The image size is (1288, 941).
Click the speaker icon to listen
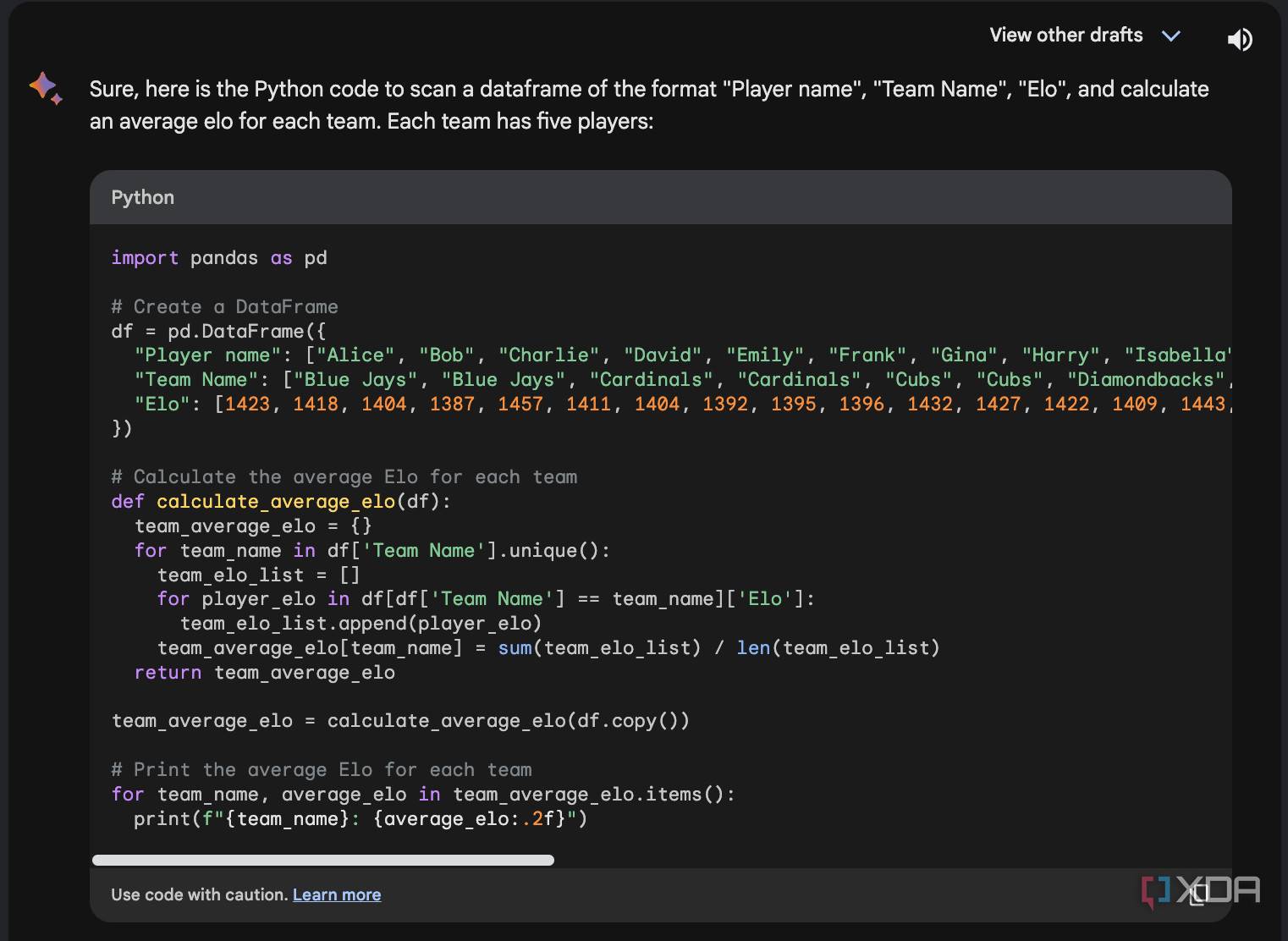(1240, 39)
